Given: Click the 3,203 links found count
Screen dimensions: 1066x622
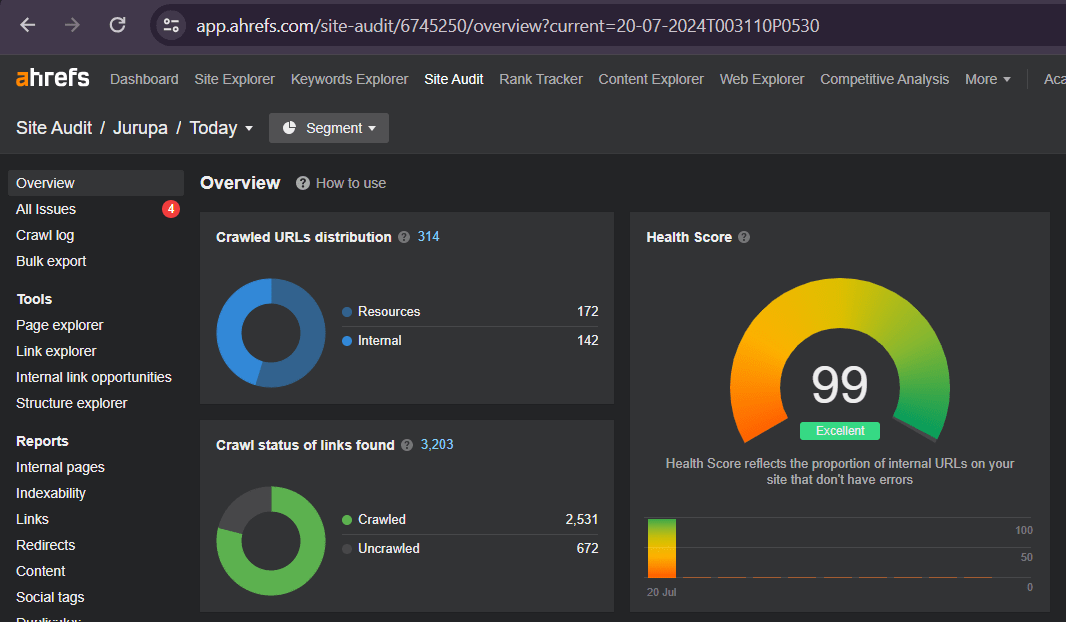Looking at the screenshot, I should (x=437, y=445).
